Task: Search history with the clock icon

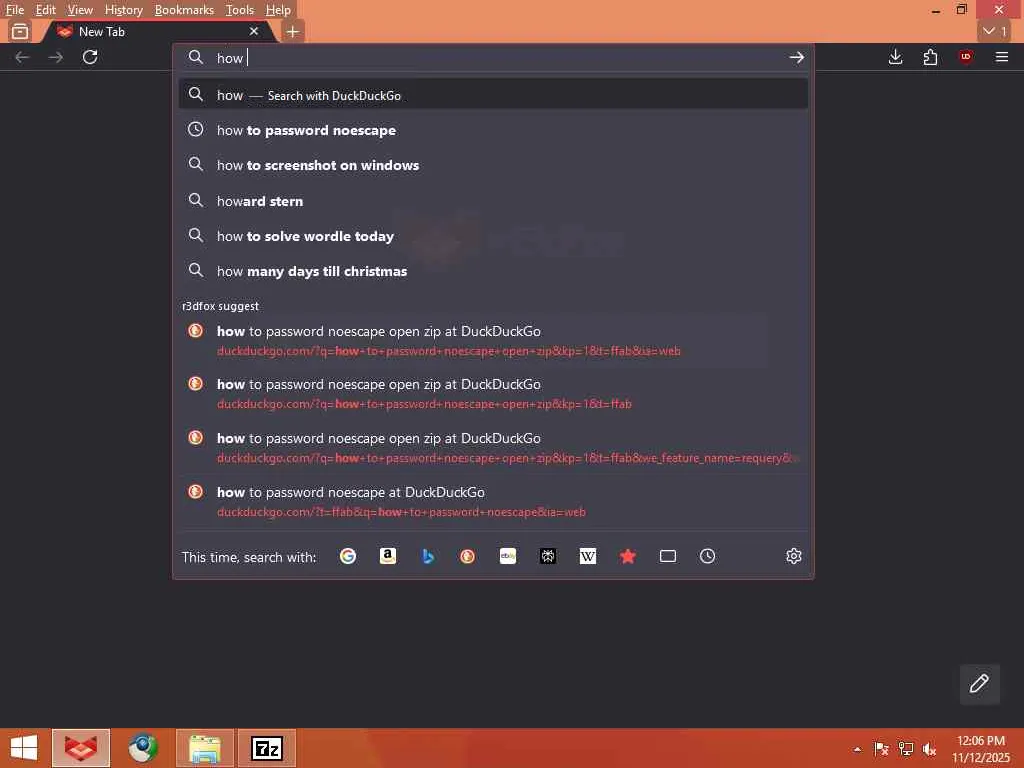Action: pyautogui.click(x=707, y=556)
